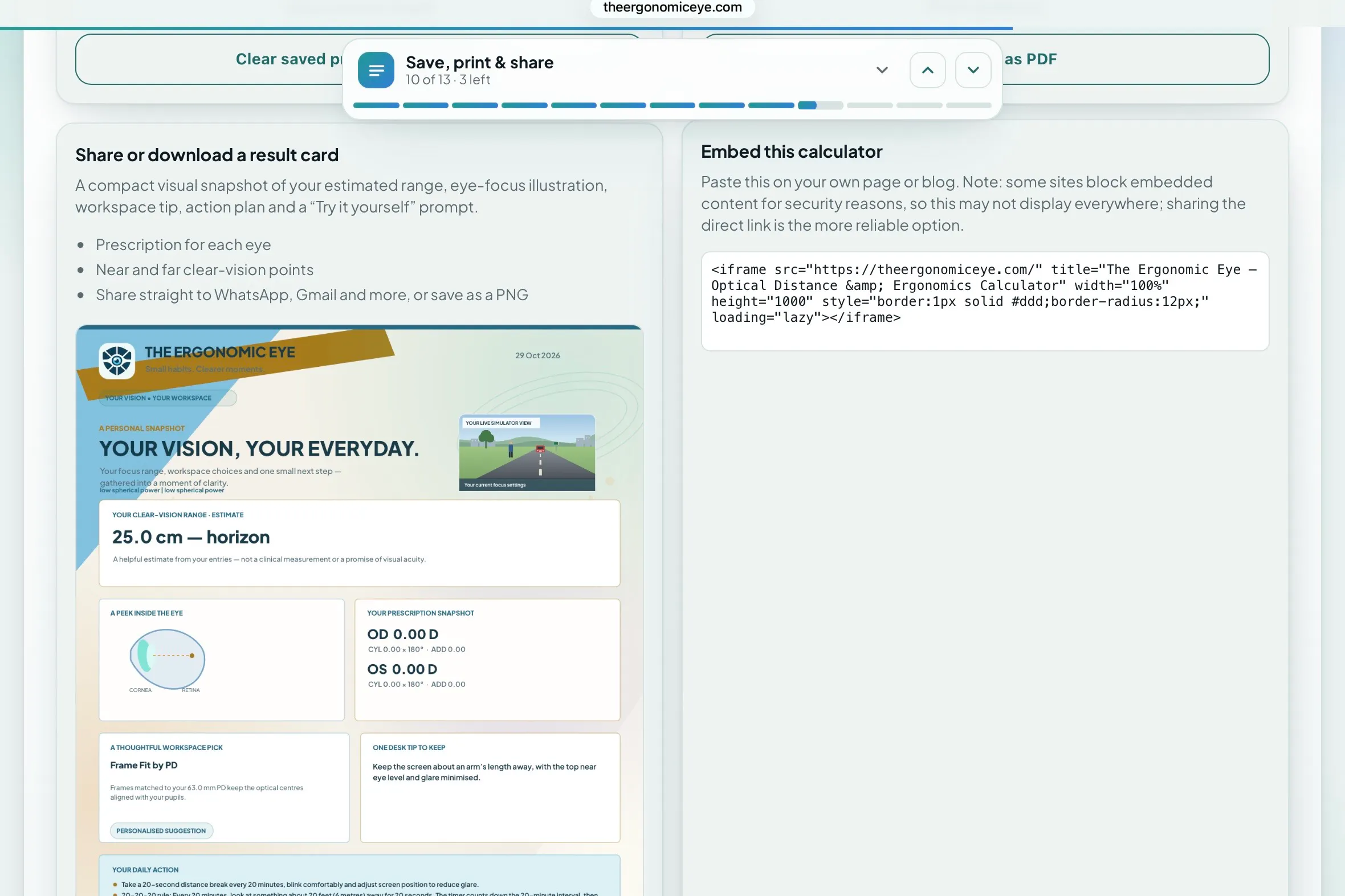Click the 'Frame Fit by PD' text
The height and width of the screenshot is (896, 1345).
click(x=144, y=764)
